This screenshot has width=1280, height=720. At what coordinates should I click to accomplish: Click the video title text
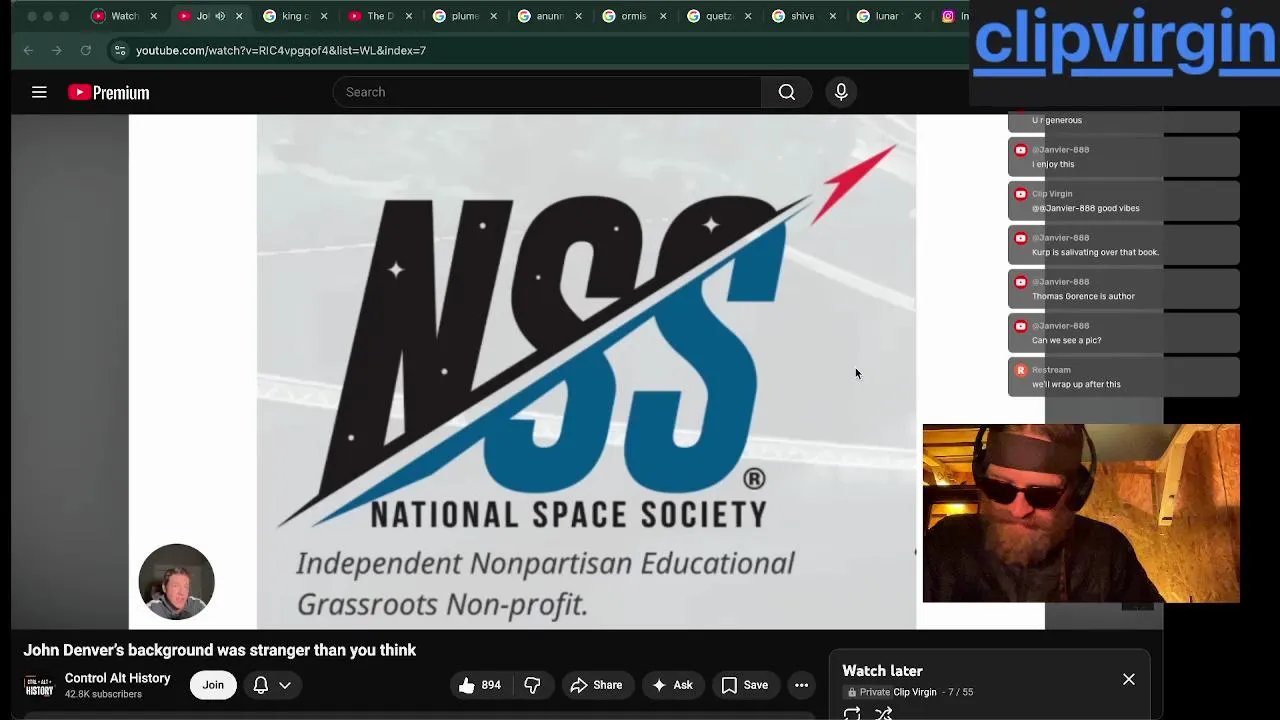[x=220, y=650]
